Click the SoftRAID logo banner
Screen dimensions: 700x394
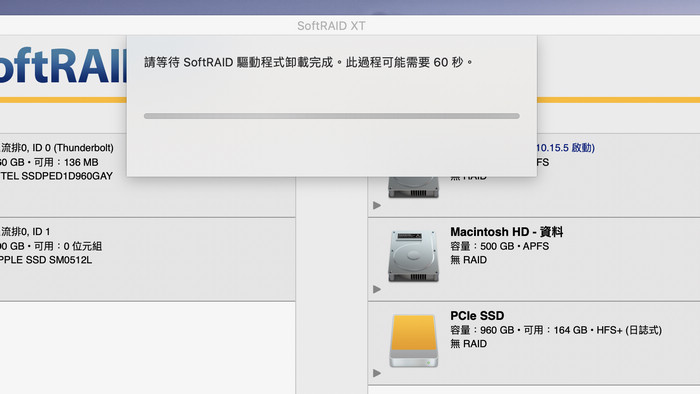click(x=63, y=67)
